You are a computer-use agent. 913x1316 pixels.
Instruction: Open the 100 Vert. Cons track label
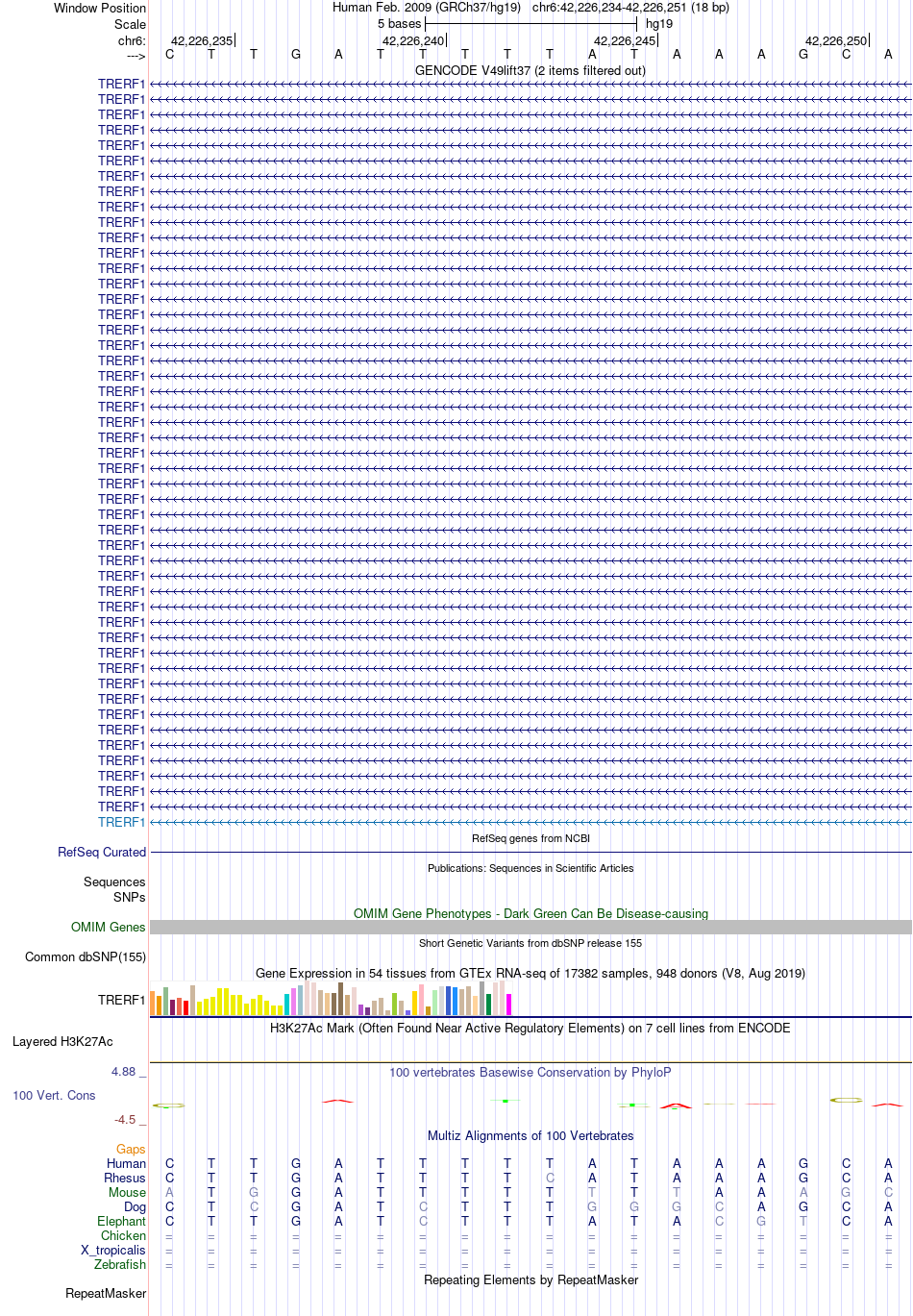coord(54,1095)
